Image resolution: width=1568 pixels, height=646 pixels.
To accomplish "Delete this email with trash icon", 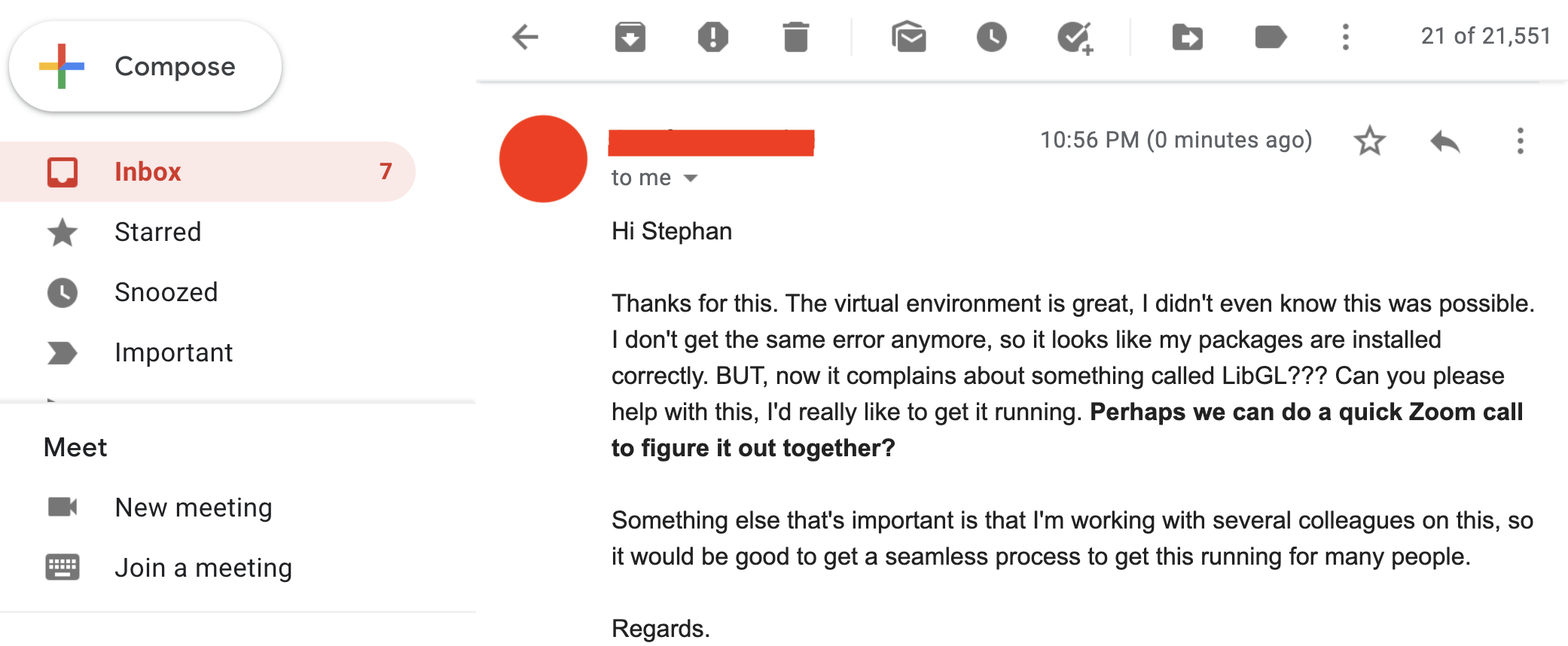I will tap(795, 37).
